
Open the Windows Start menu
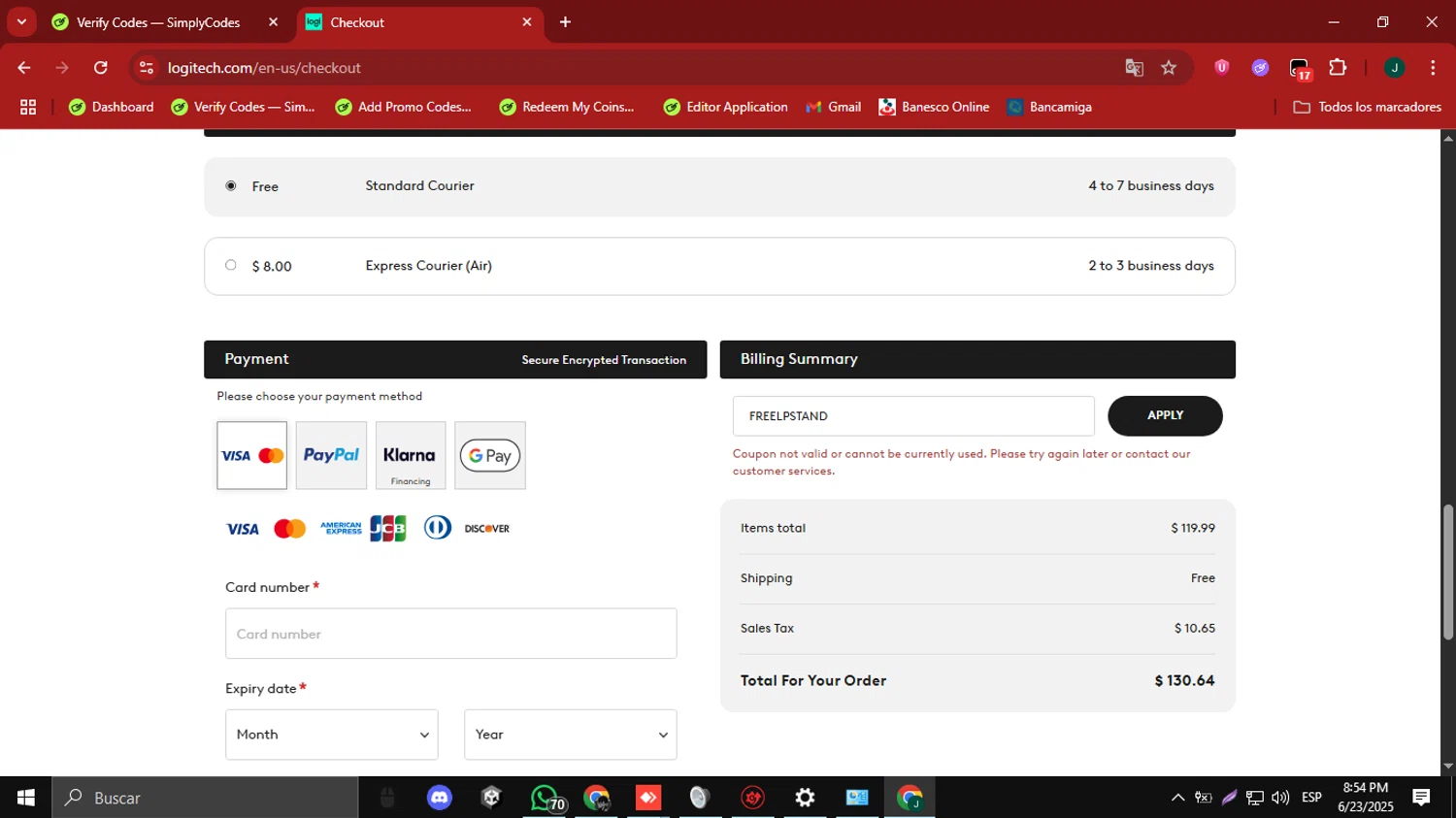(x=26, y=798)
